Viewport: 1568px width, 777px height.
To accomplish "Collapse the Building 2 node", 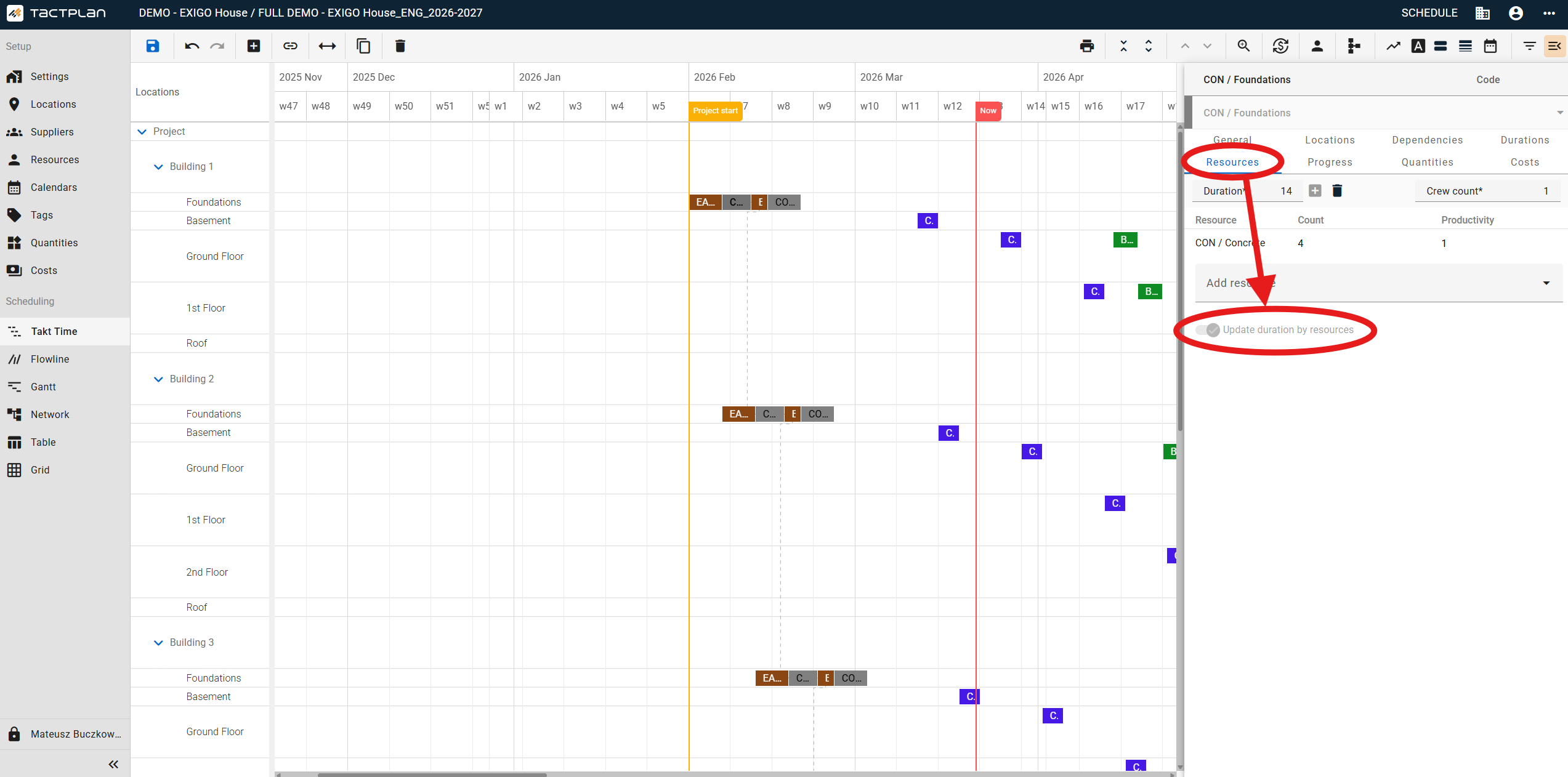I will click(x=158, y=379).
